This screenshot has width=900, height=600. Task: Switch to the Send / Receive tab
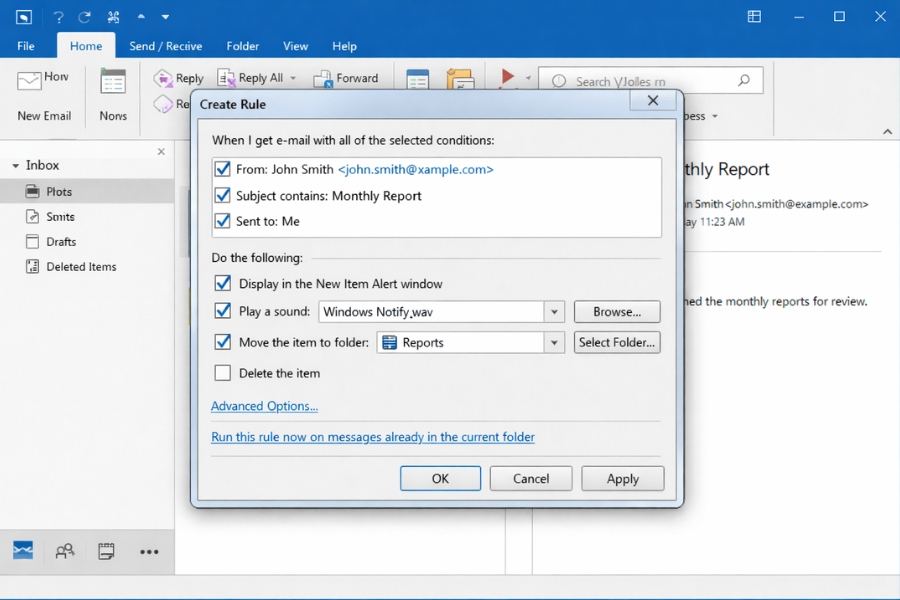(165, 46)
